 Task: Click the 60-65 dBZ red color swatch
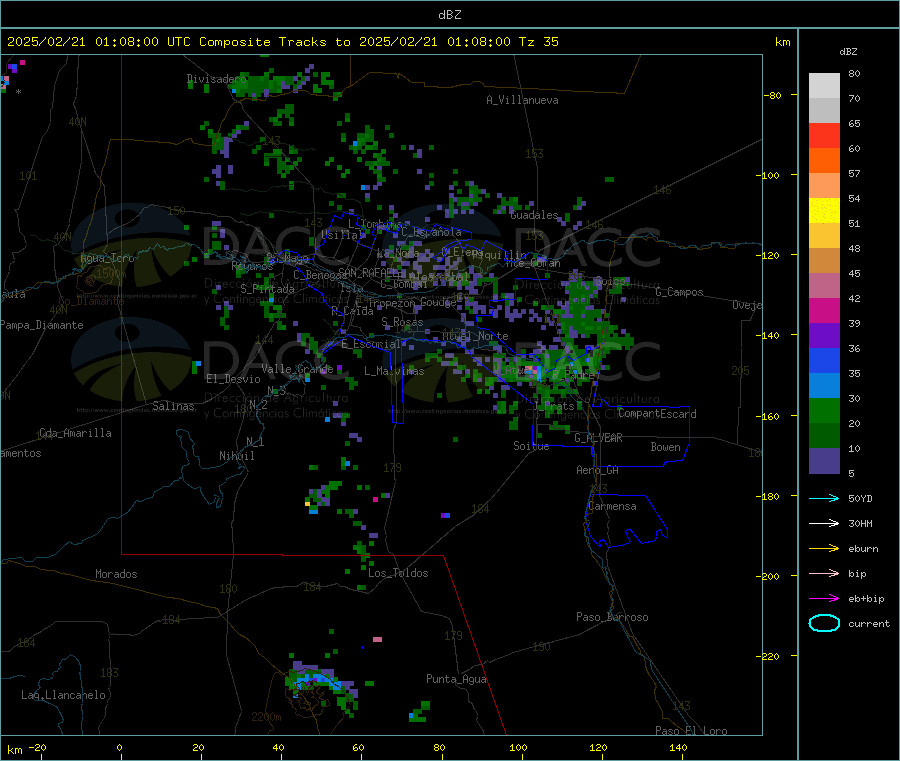coord(824,135)
